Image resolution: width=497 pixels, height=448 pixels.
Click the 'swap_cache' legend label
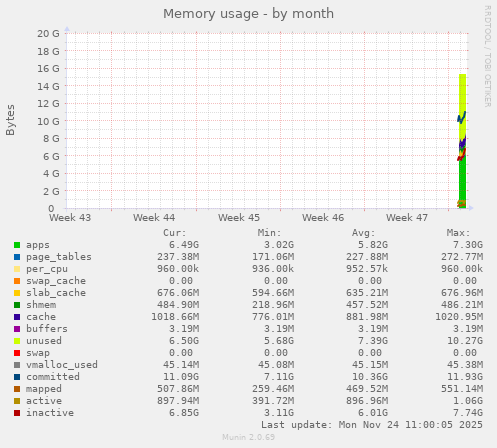click(x=56, y=281)
